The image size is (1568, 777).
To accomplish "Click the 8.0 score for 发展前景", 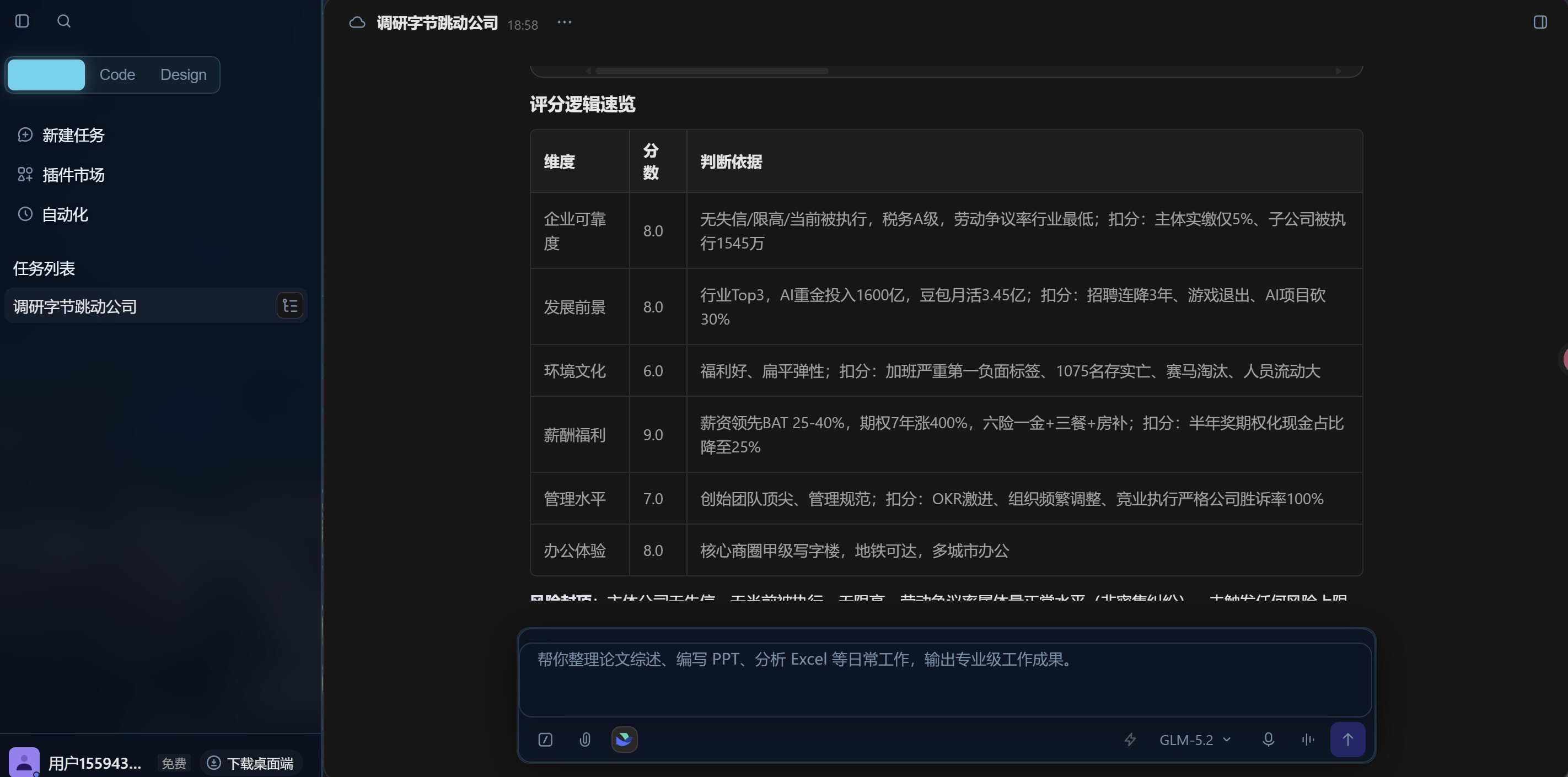I will (x=653, y=307).
